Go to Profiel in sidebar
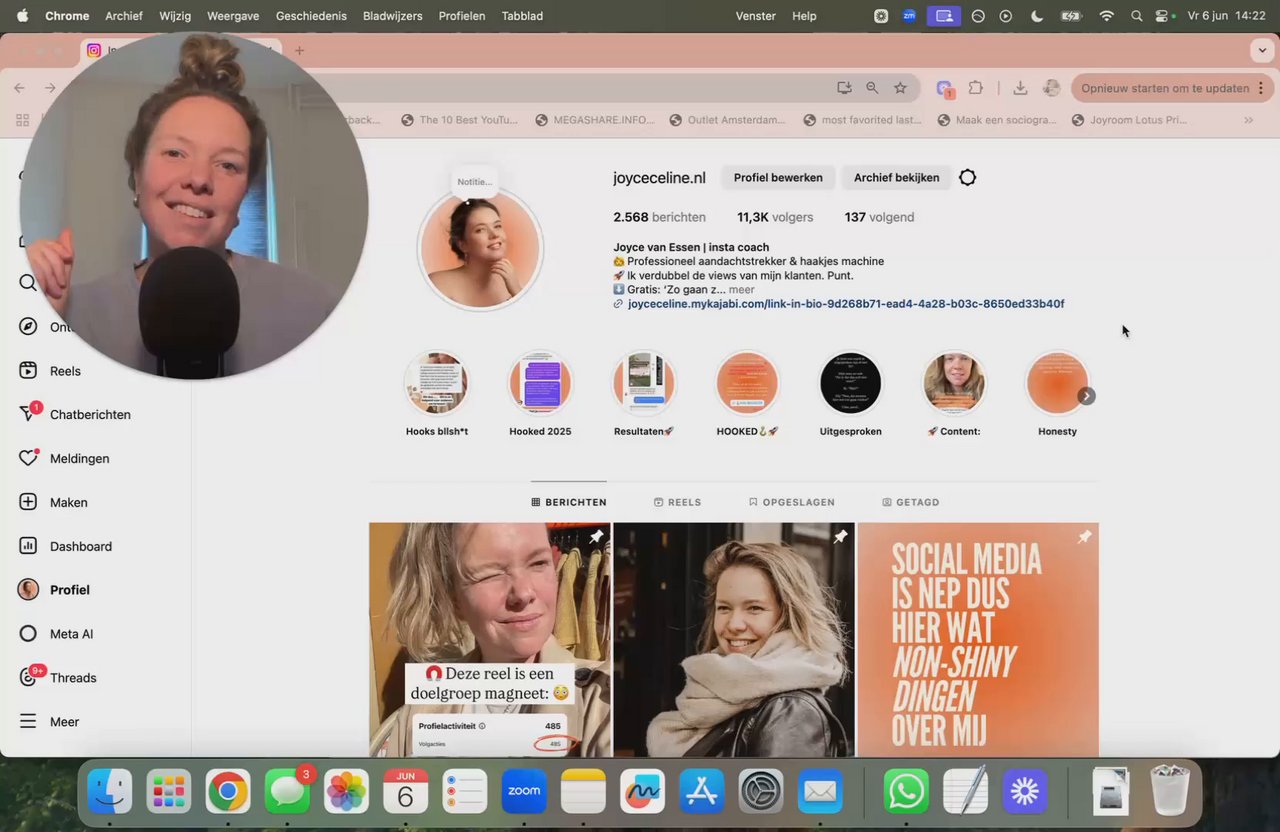This screenshot has width=1280, height=832. (55, 590)
